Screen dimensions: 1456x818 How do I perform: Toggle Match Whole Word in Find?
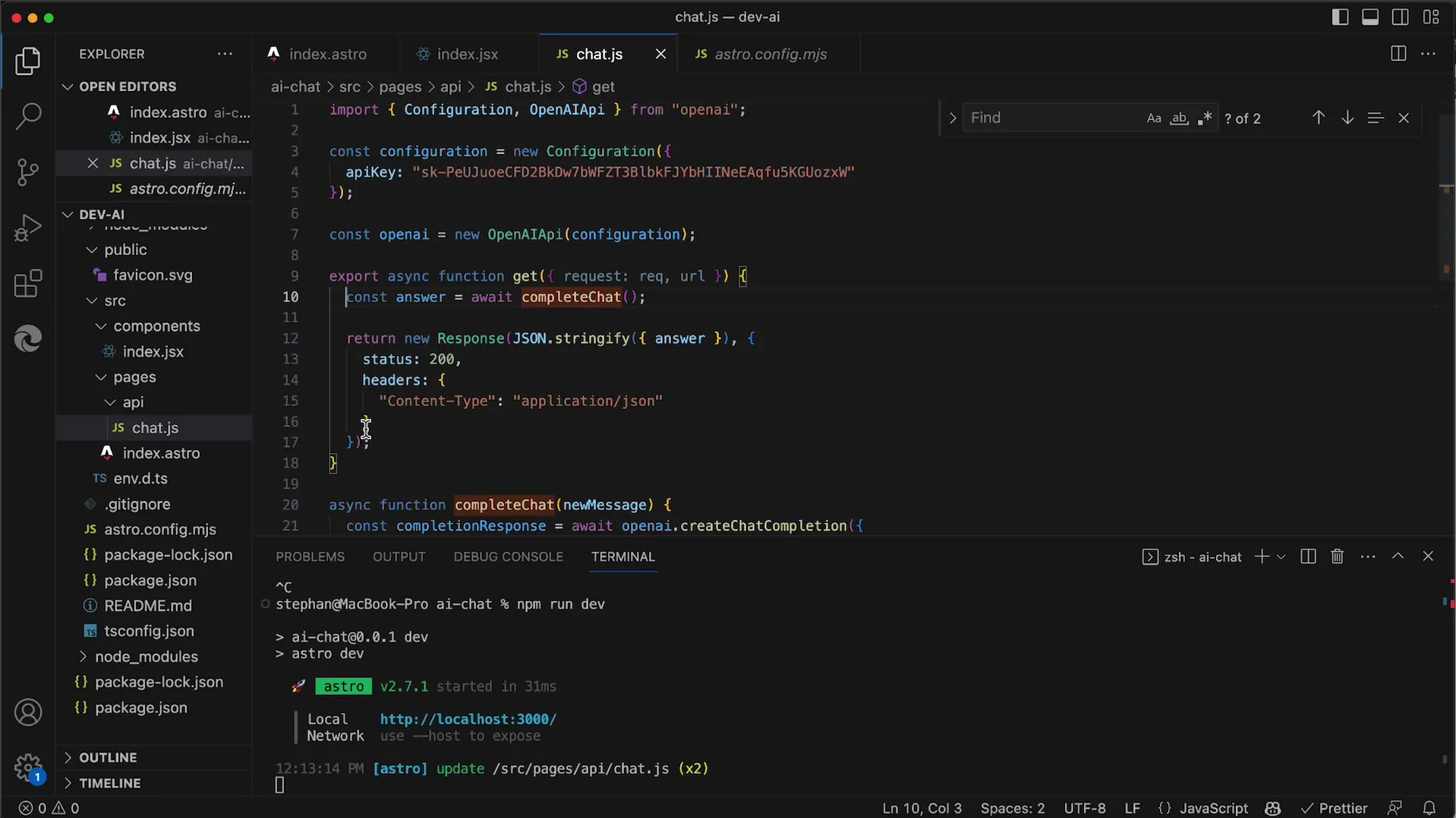(x=1179, y=118)
